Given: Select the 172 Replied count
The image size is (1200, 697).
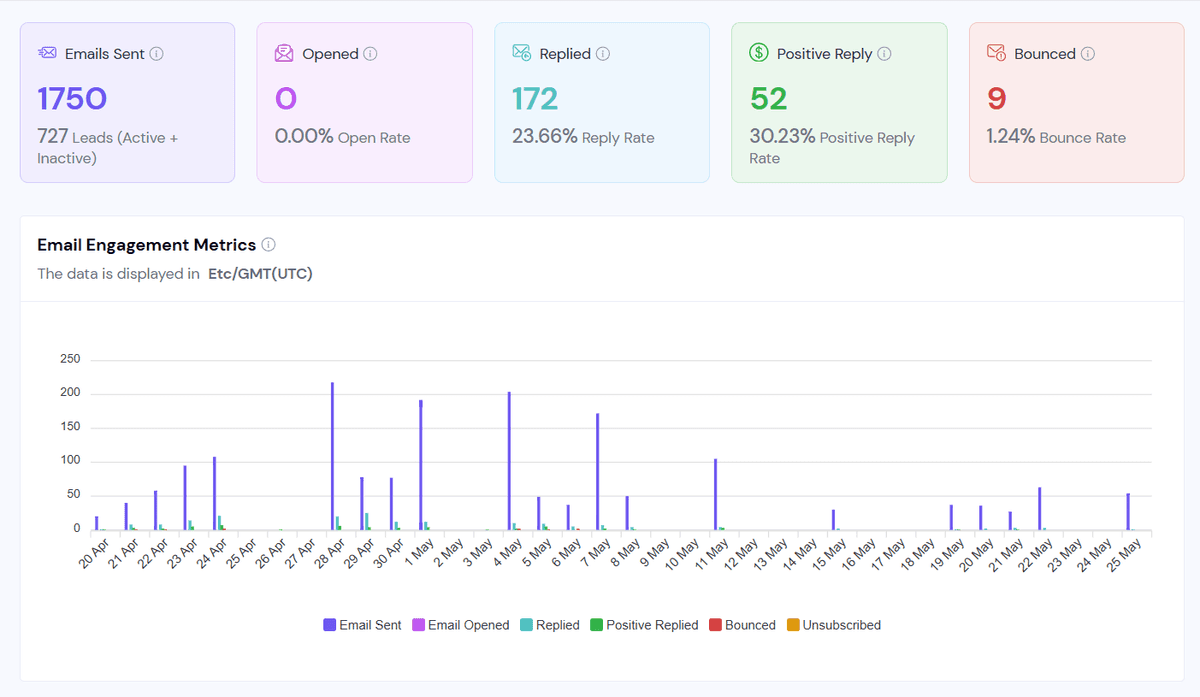Looking at the screenshot, I should click(535, 98).
